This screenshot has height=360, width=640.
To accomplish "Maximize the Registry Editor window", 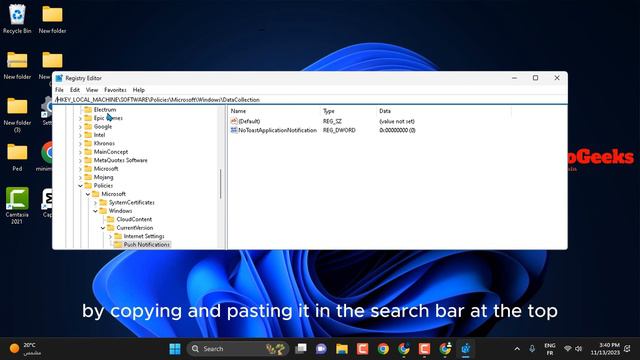I will [536, 78].
